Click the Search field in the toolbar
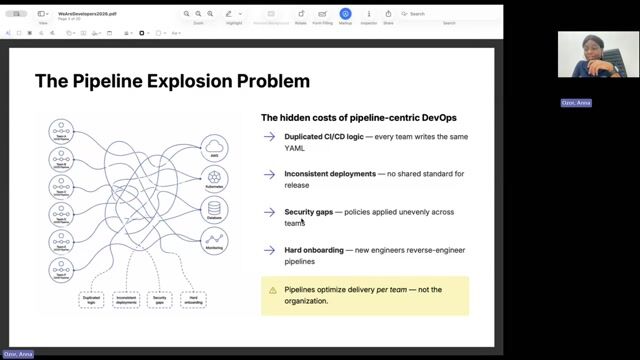The height and width of the screenshot is (360, 640). (x=449, y=14)
